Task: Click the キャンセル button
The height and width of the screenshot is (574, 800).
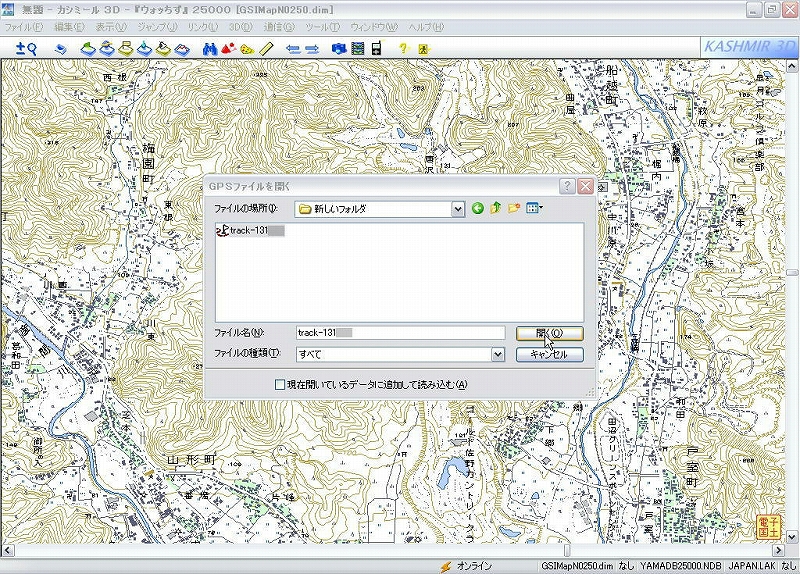Action: click(x=549, y=354)
